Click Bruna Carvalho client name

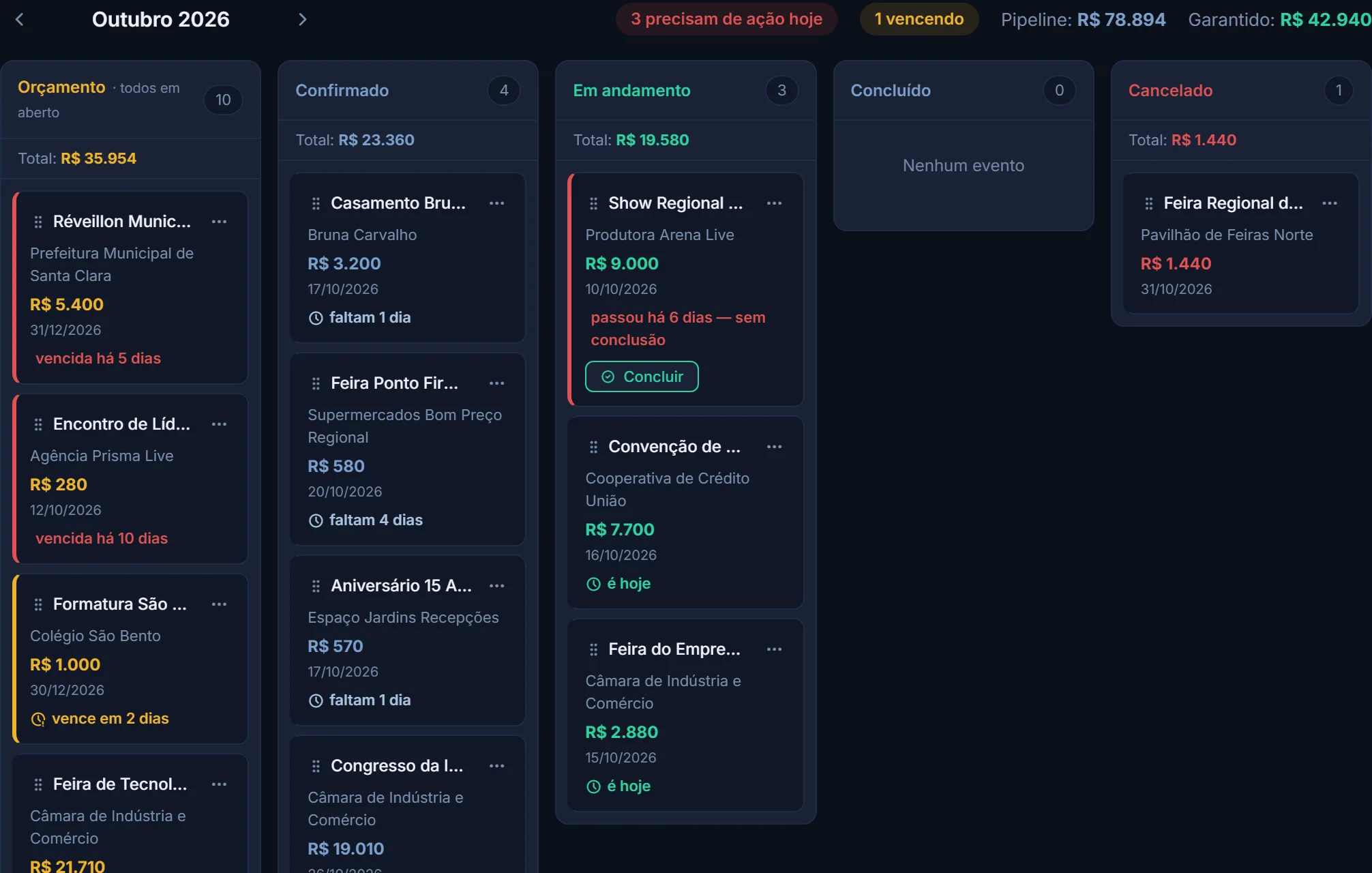point(362,235)
